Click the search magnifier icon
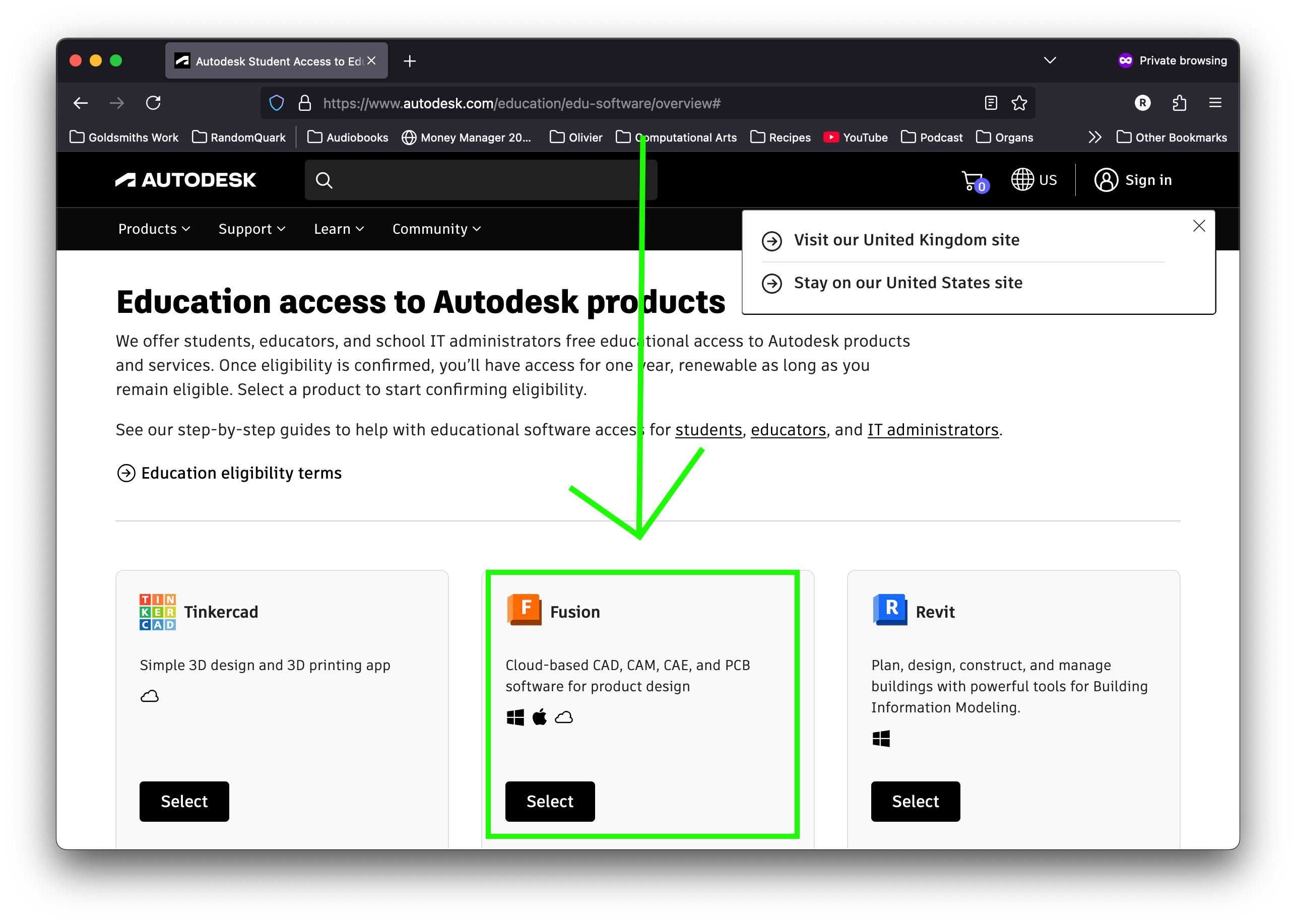 (x=323, y=180)
